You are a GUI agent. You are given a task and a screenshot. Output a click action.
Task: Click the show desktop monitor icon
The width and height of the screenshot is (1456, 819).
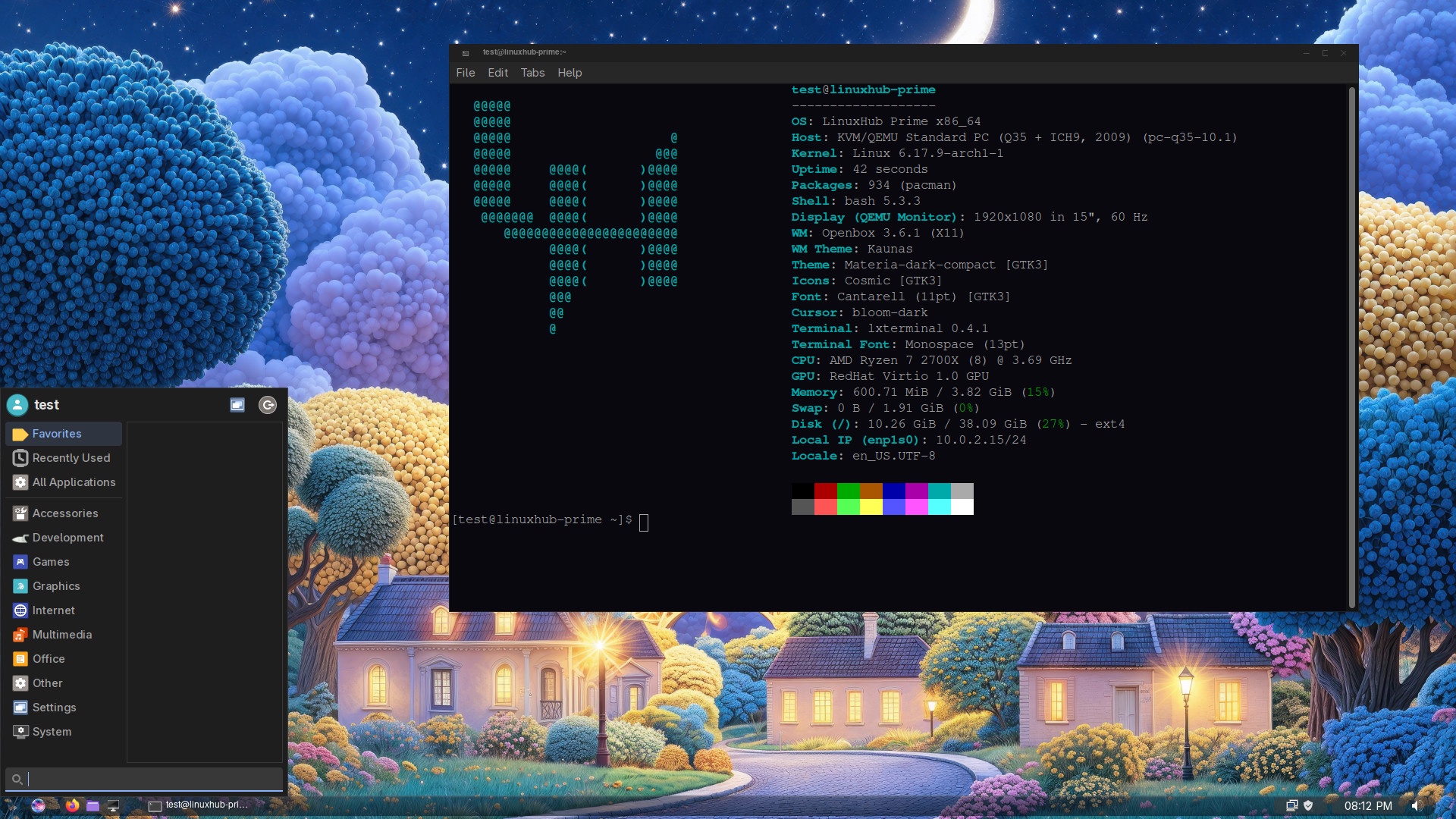click(113, 805)
